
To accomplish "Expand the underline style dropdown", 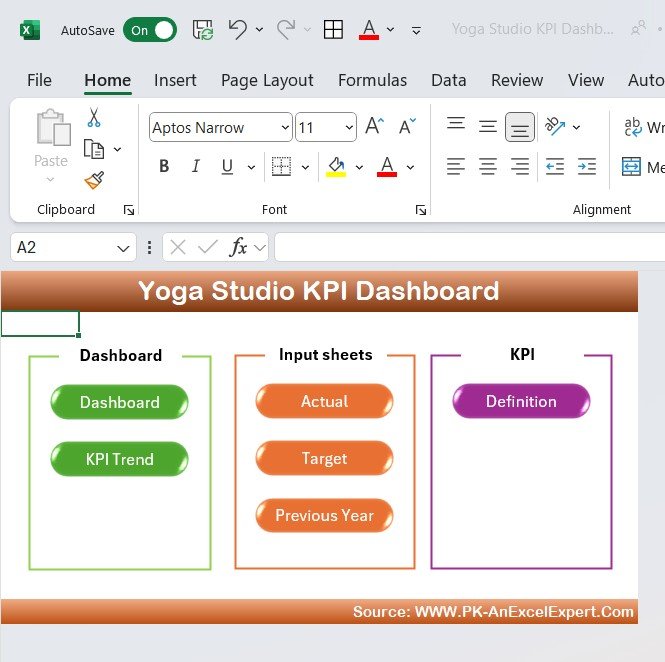I will [251, 167].
